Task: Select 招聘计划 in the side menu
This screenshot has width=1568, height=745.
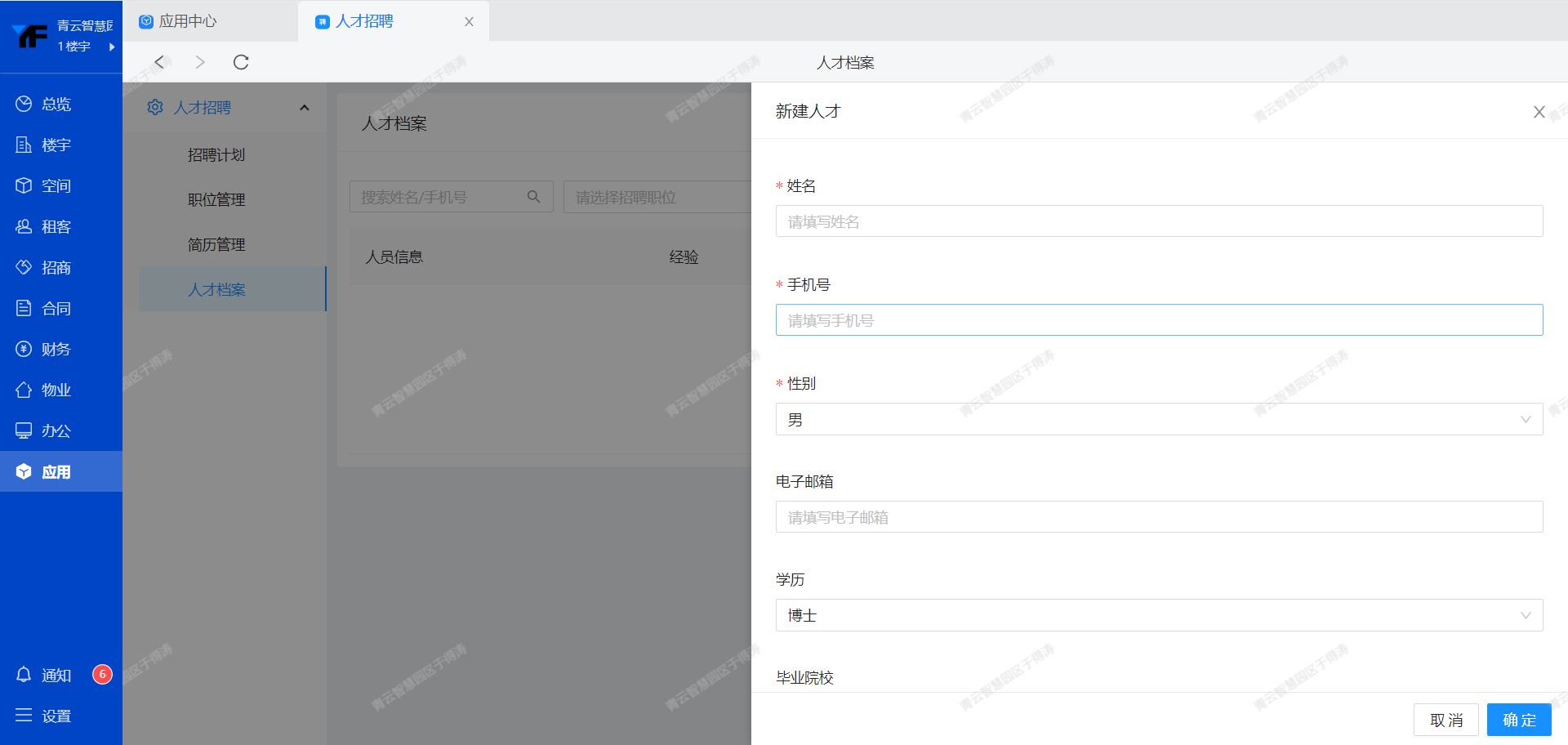Action: pyautogui.click(x=216, y=155)
